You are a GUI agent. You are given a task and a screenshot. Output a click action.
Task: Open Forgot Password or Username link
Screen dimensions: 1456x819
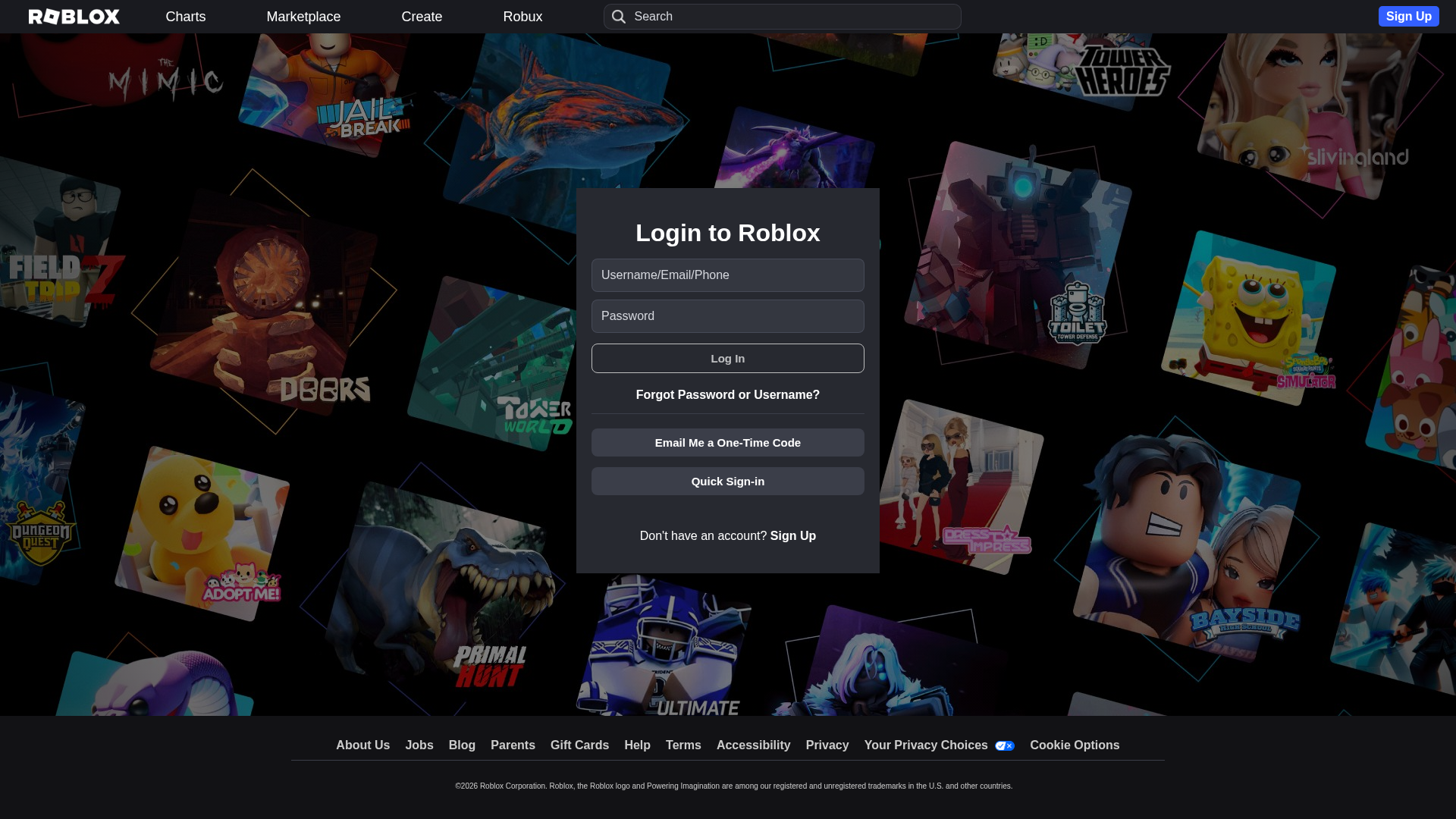click(x=728, y=395)
